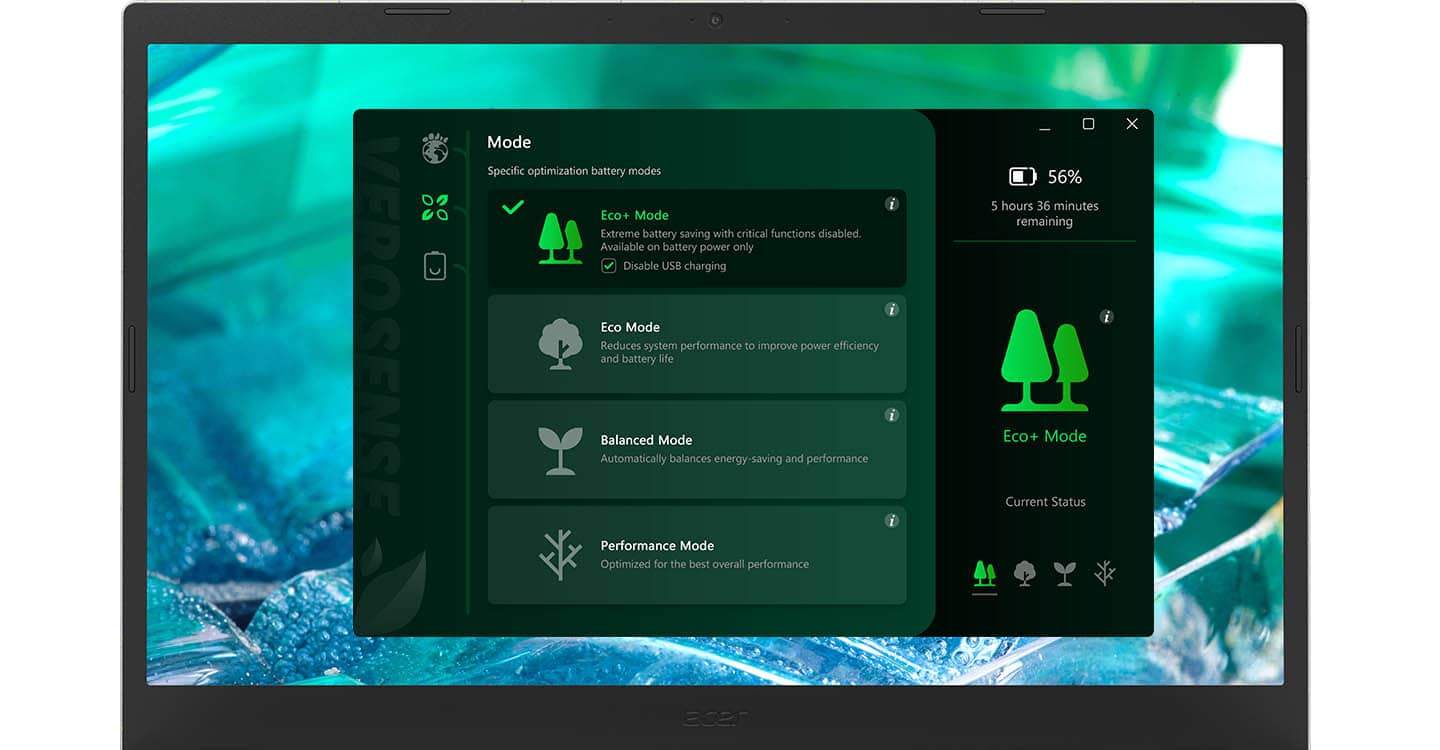
Task: Click the Performance icon under Current Status
Action: point(1104,572)
